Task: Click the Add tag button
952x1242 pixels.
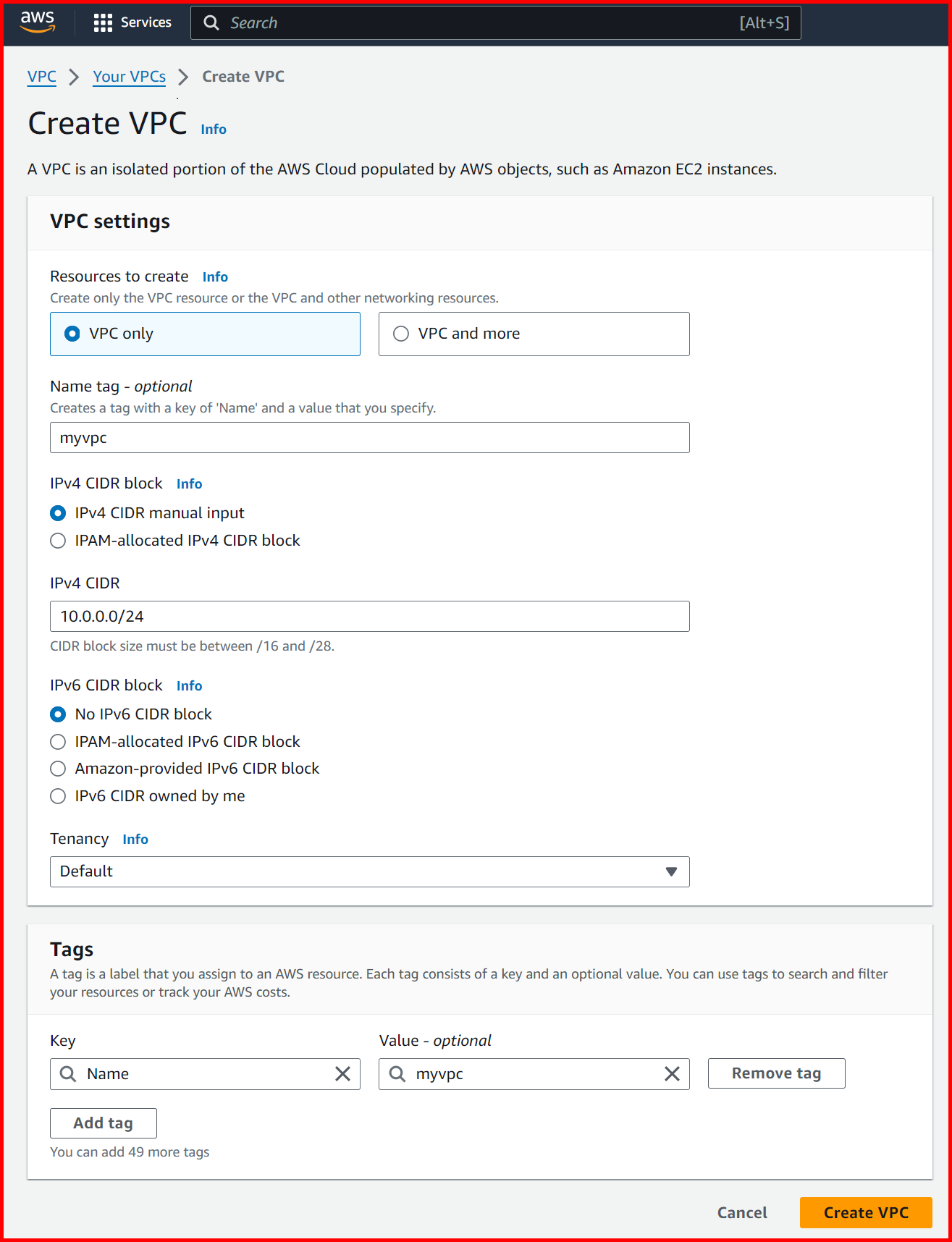Action: click(103, 1123)
